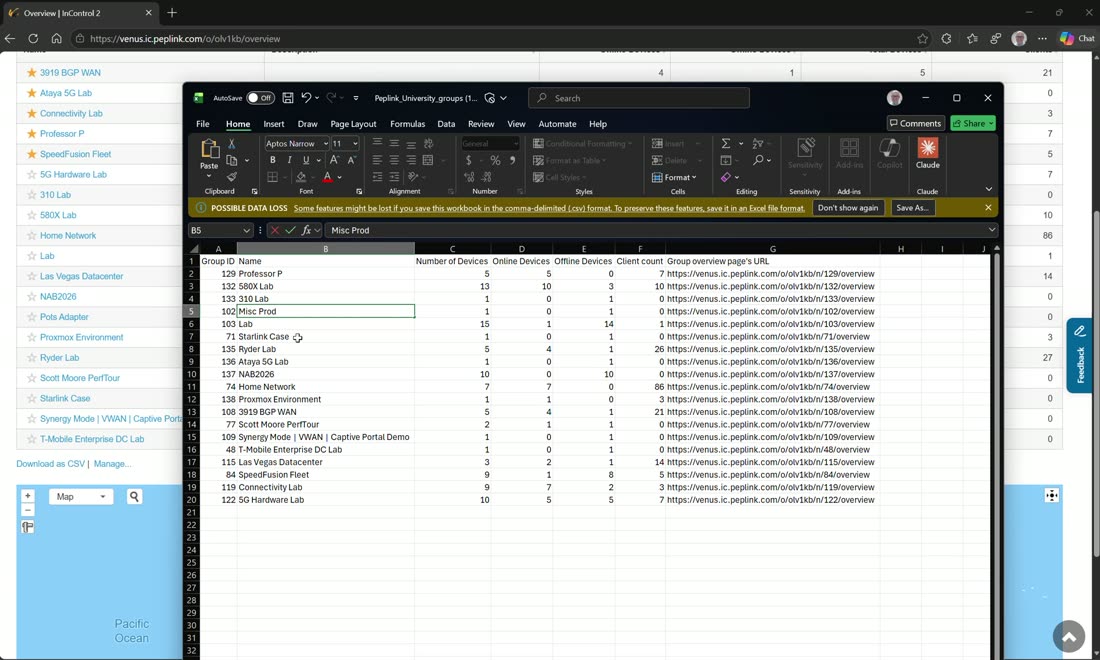The height and width of the screenshot is (660, 1100).
Task: Click the Manage... link in browser
Action: click(x=112, y=464)
